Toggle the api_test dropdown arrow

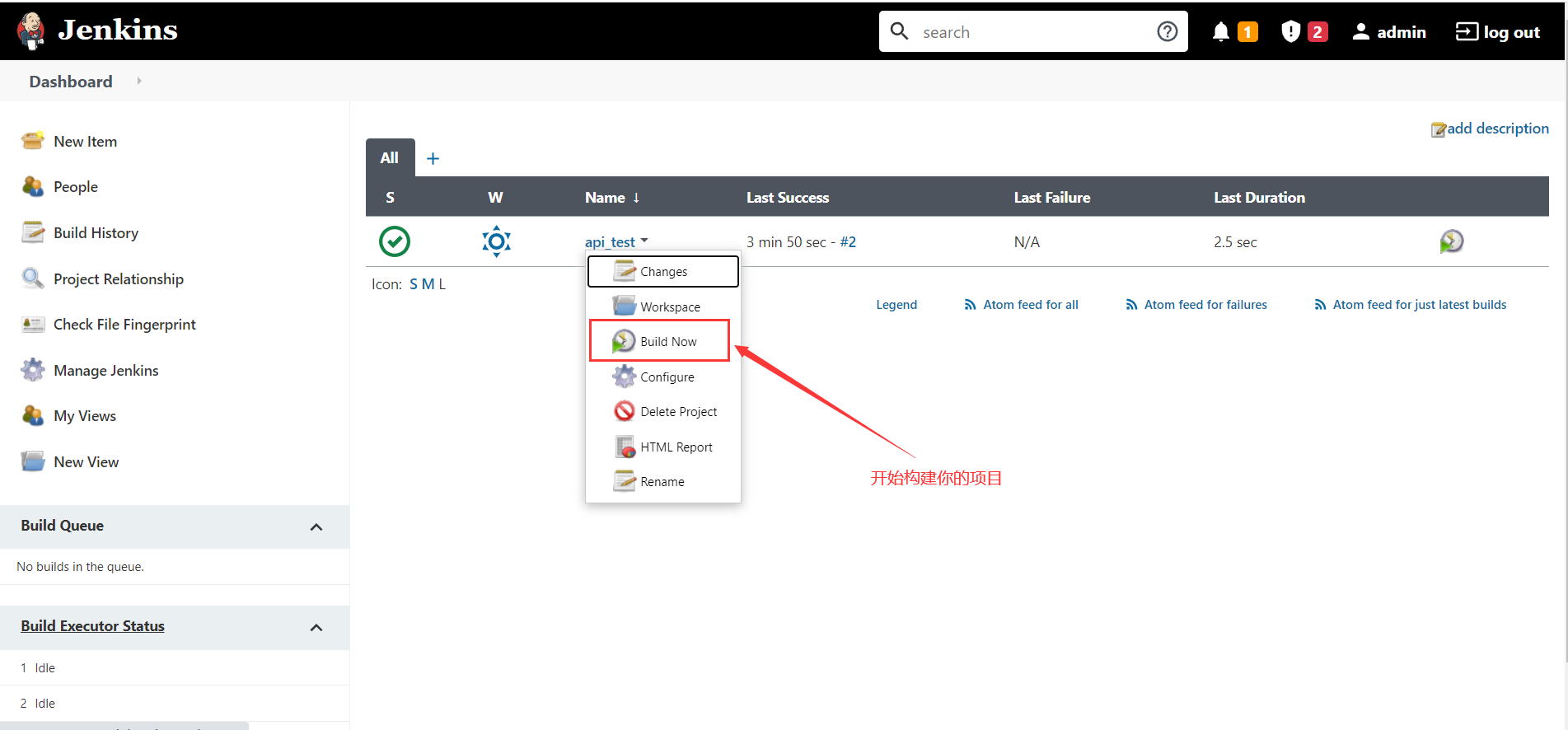(644, 241)
